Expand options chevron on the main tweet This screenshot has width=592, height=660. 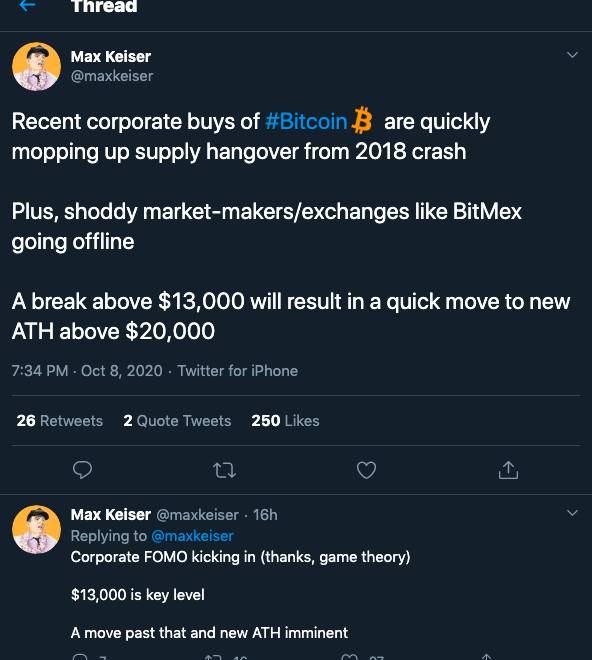[572, 55]
